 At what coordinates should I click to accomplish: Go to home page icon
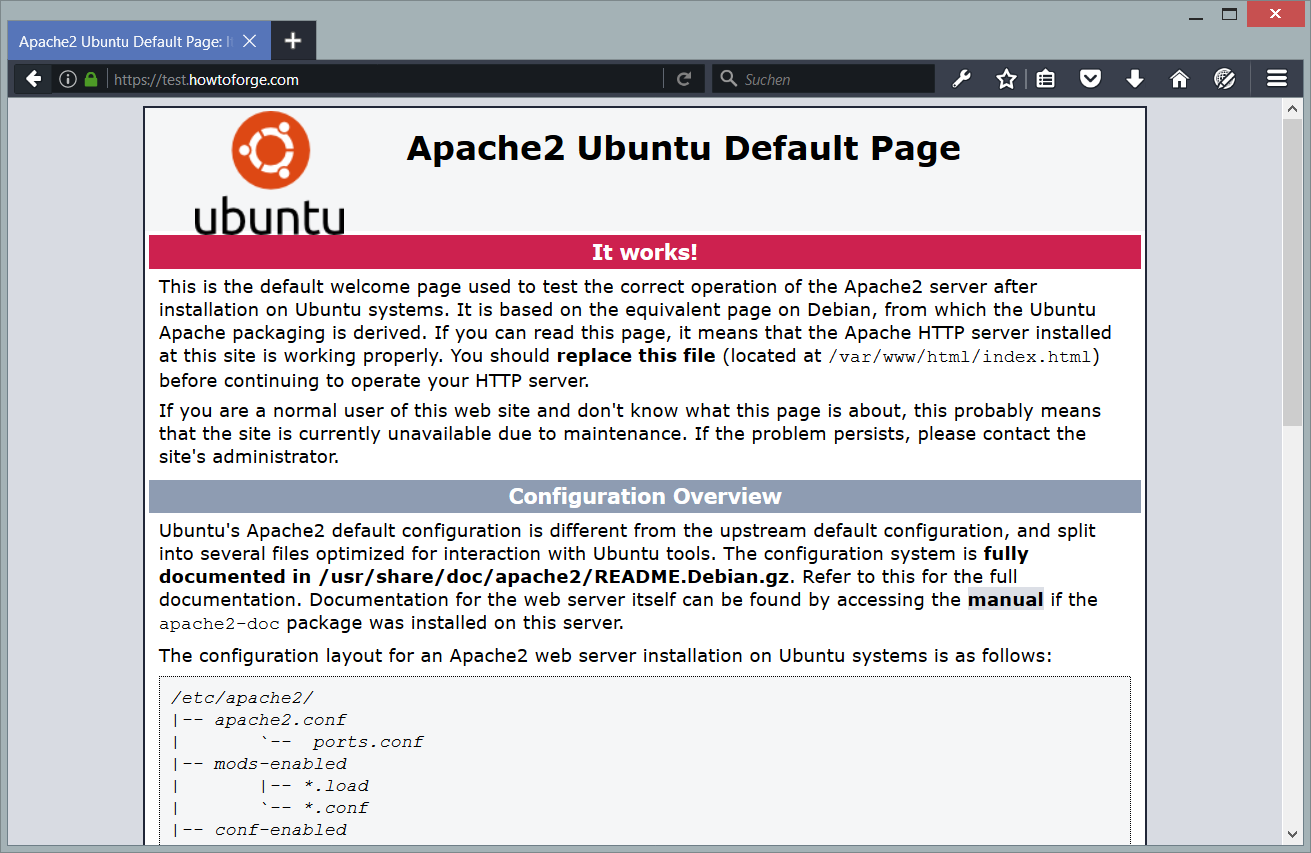[1179, 79]
